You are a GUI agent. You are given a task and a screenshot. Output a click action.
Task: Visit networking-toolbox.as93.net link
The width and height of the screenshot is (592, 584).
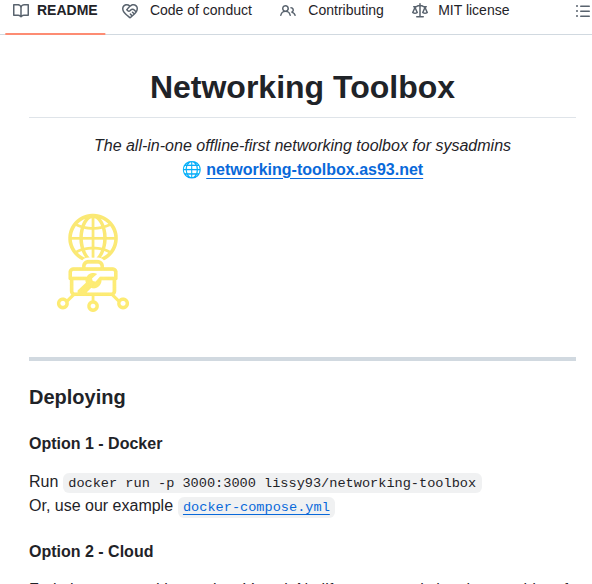click(314, 169)
